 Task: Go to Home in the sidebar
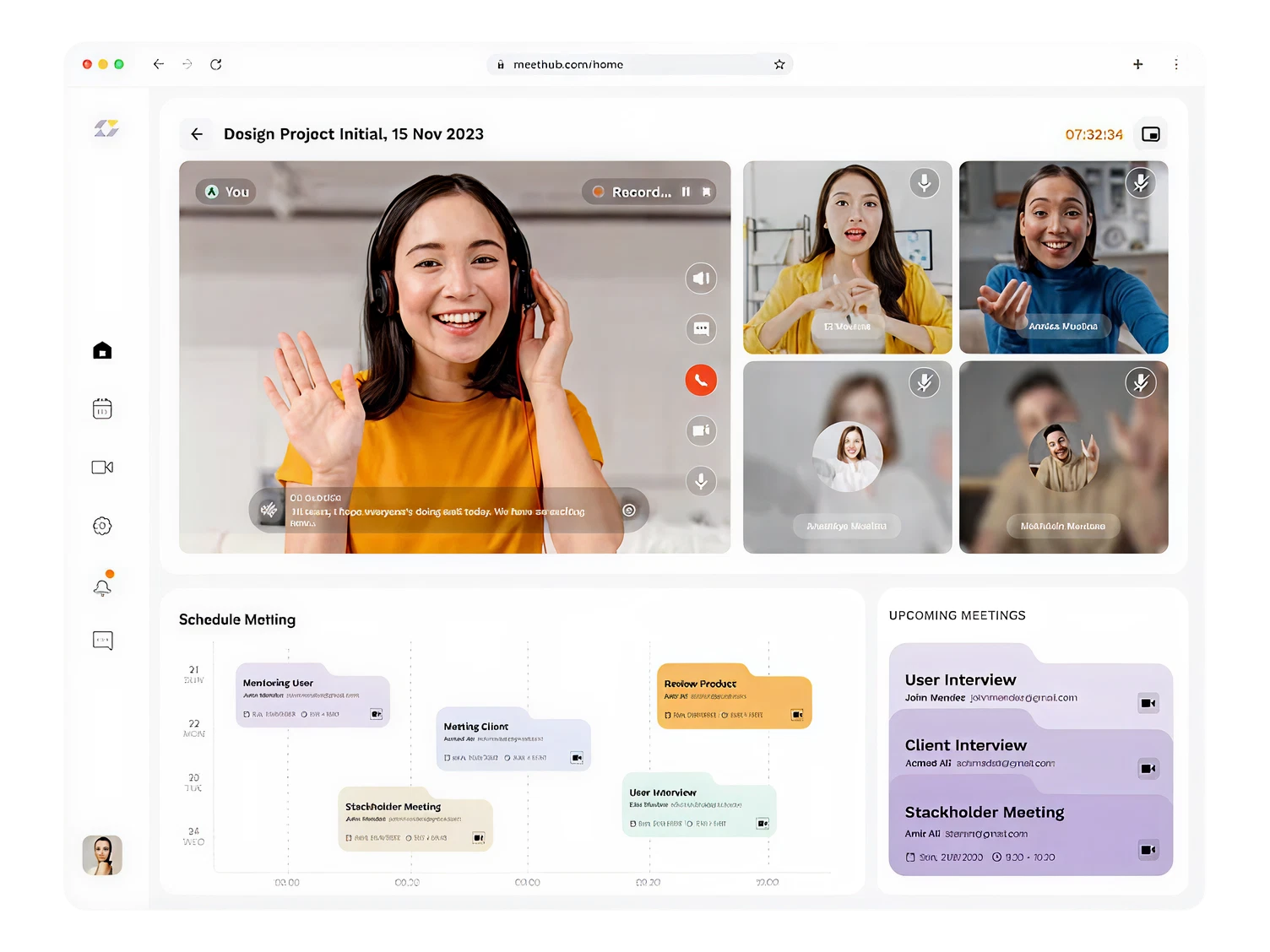[102, 351]
